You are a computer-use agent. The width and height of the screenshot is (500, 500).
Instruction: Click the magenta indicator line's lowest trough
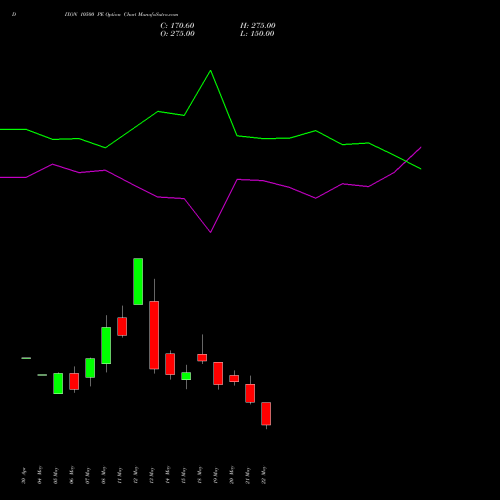coord(210,232)
